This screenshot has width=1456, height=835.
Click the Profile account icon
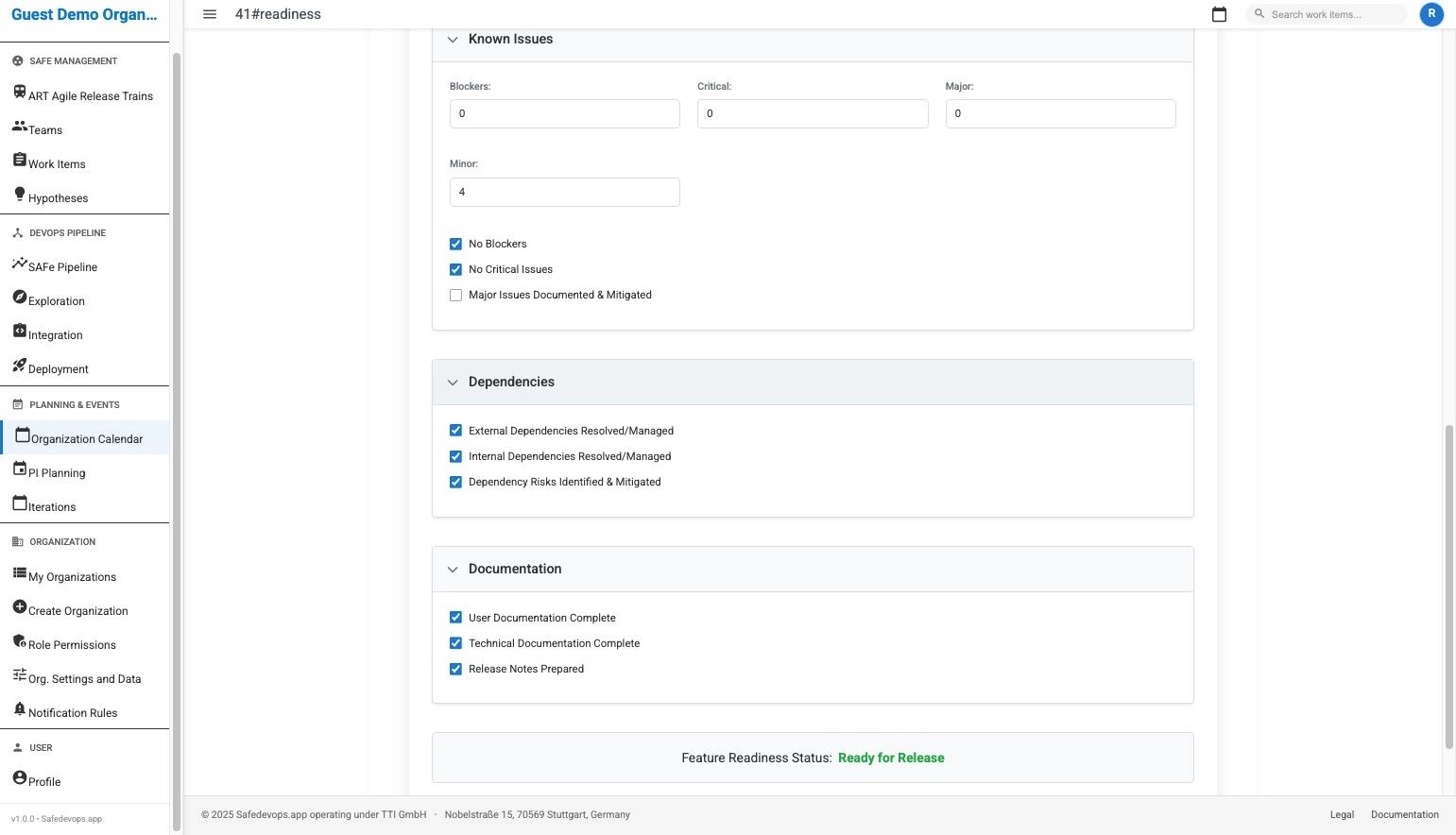20,777
